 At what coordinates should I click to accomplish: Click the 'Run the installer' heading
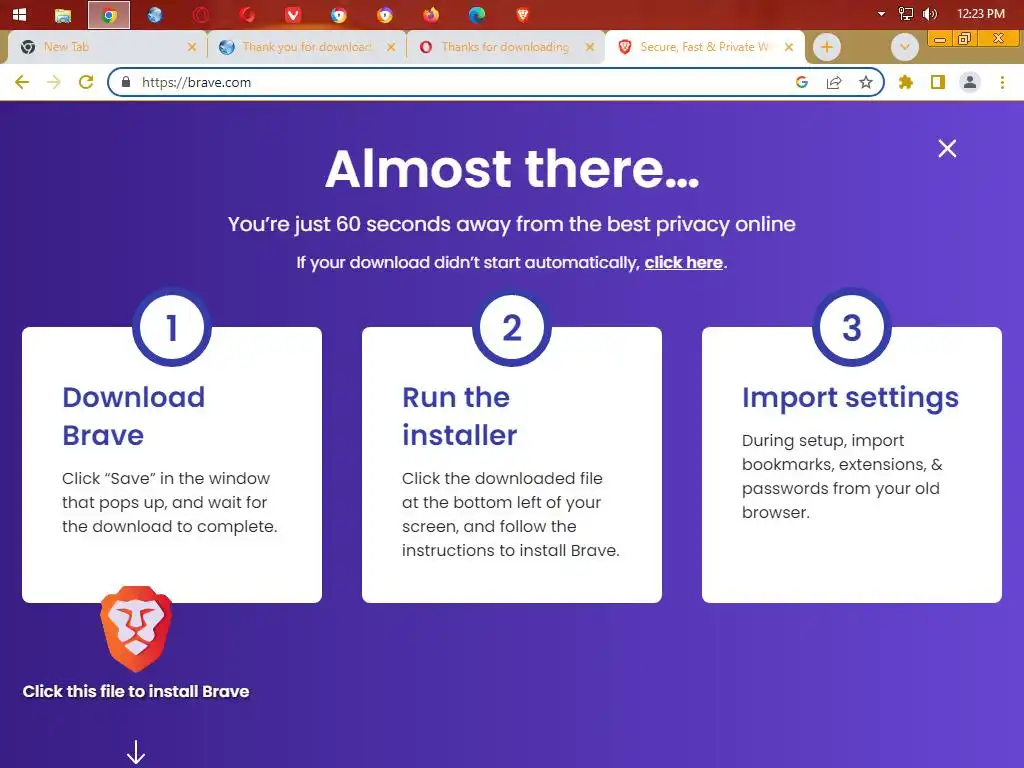click(x=459, y=416)
